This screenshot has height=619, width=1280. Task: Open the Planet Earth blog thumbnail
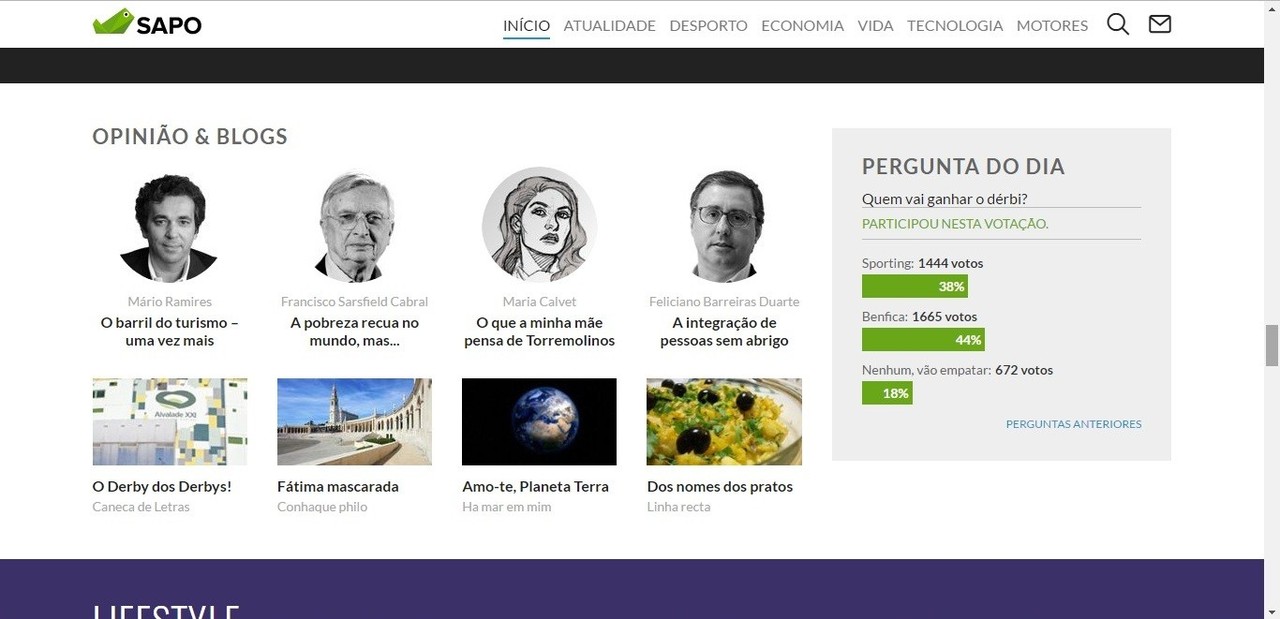click(x=539, y=421)
